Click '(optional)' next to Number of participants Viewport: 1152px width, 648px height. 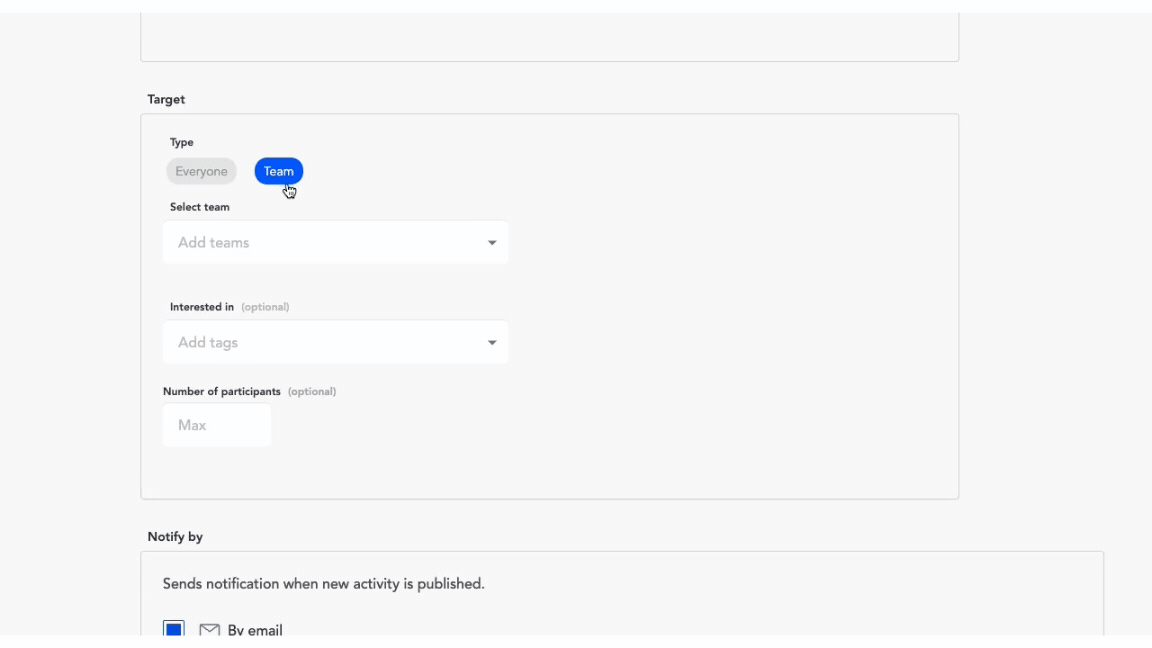[312, 392]
